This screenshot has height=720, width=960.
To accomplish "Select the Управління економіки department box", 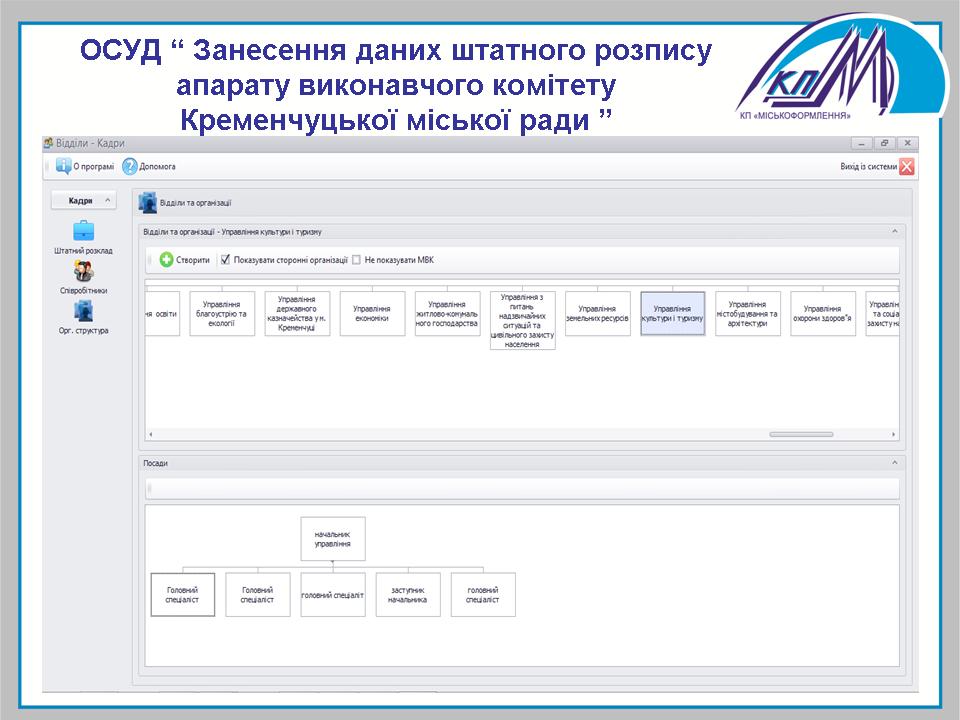I will click(x=372, y=314).
